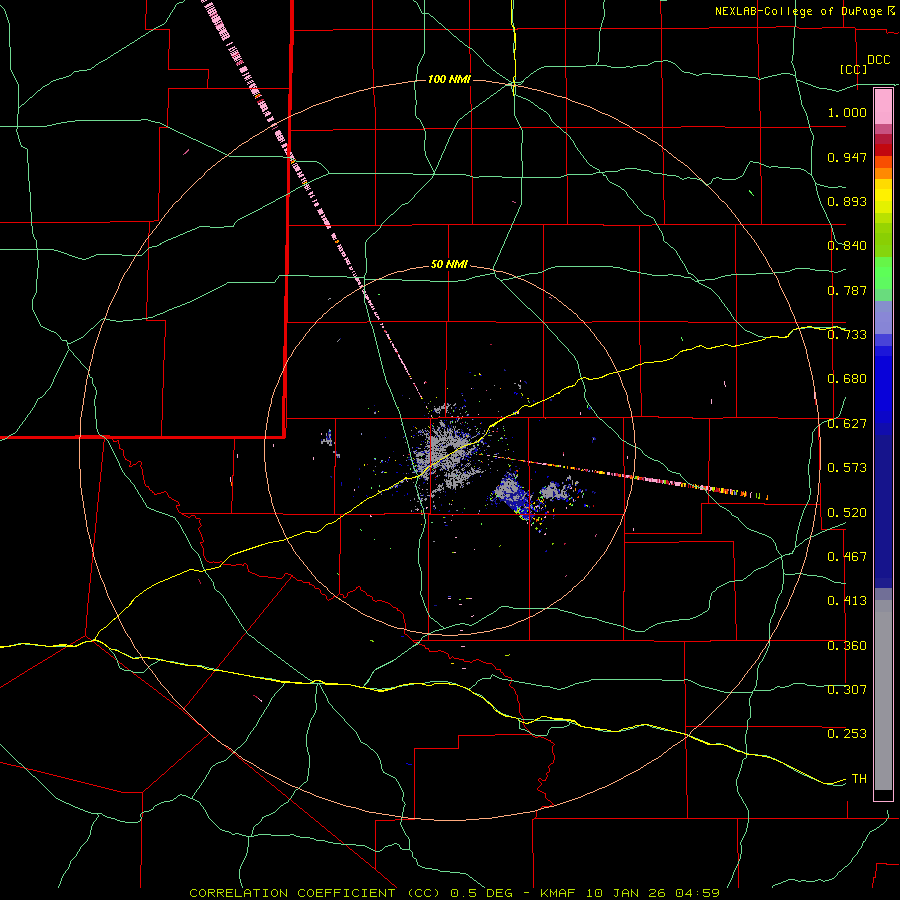Select the 0.840 legend value
This screenshot has height=900, width=900.
click(847, 246)
